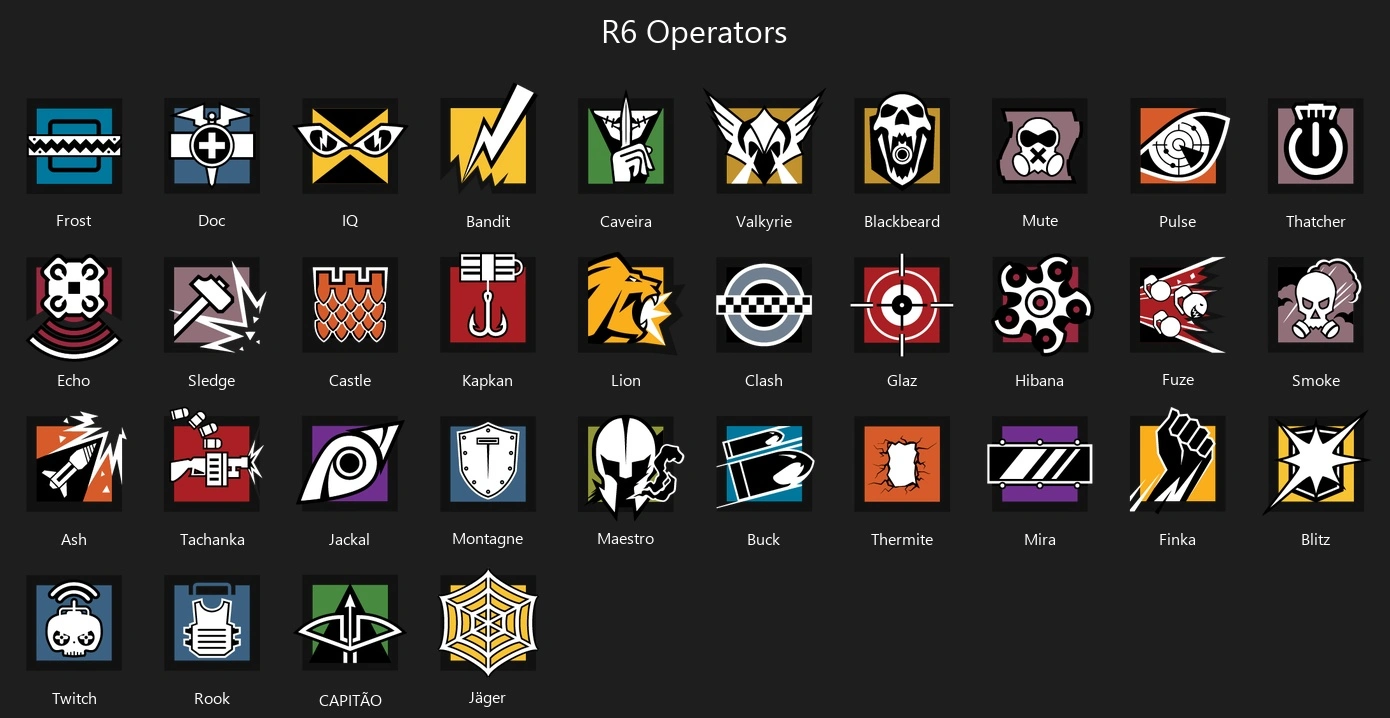Click Finka's raised fist icon
The height and width of the screenshot is (718, 1390).
[1178, 460]
